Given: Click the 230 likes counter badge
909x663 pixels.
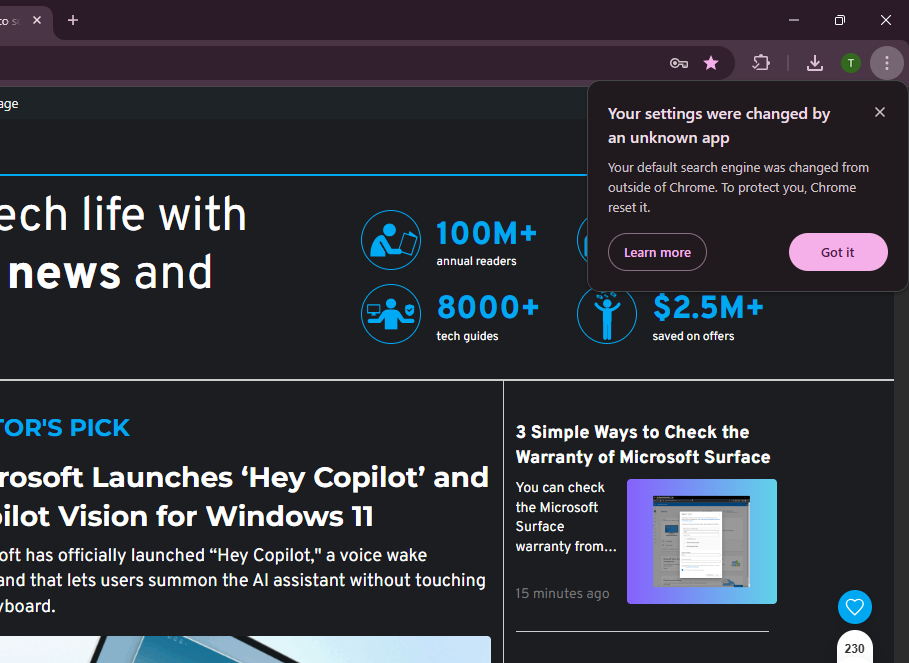Looking at the screenshot, I should (x=854, y=648).
